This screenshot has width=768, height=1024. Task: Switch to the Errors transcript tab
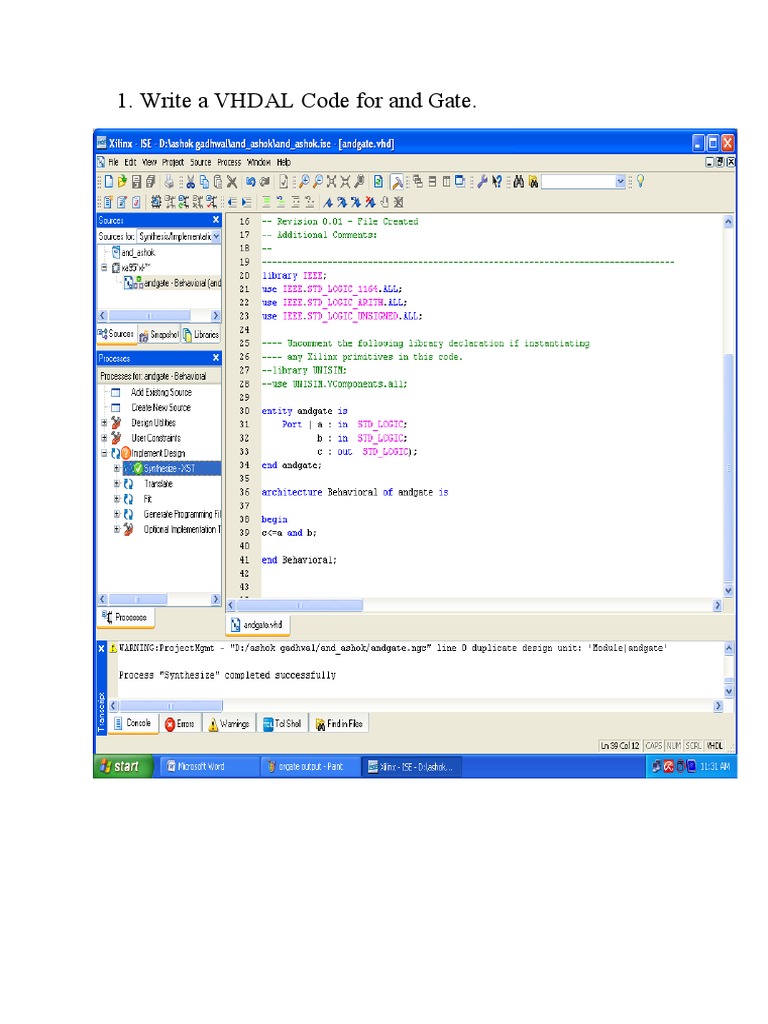point(180,724)
